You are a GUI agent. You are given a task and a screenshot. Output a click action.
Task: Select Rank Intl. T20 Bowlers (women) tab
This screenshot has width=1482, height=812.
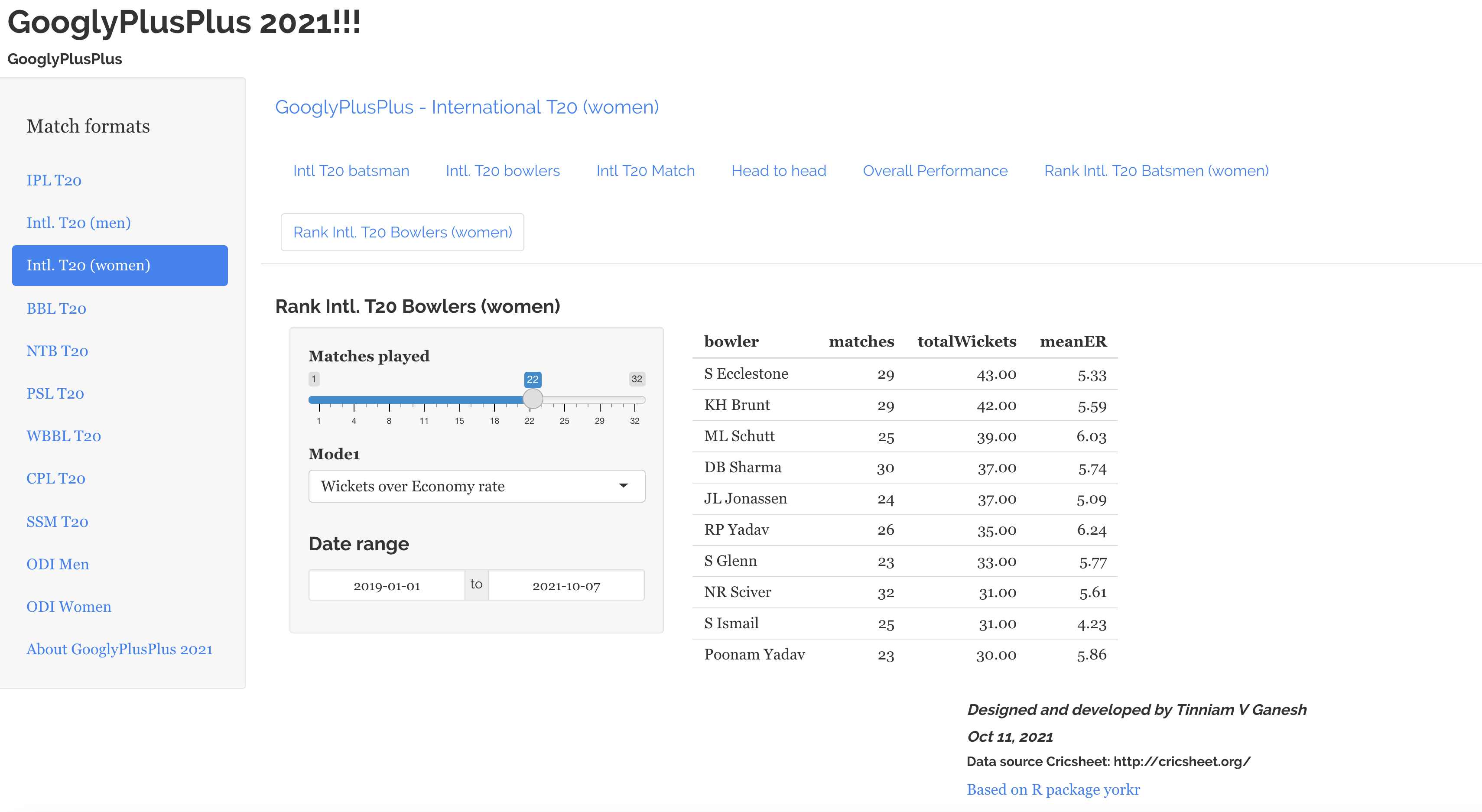[402, 232]
